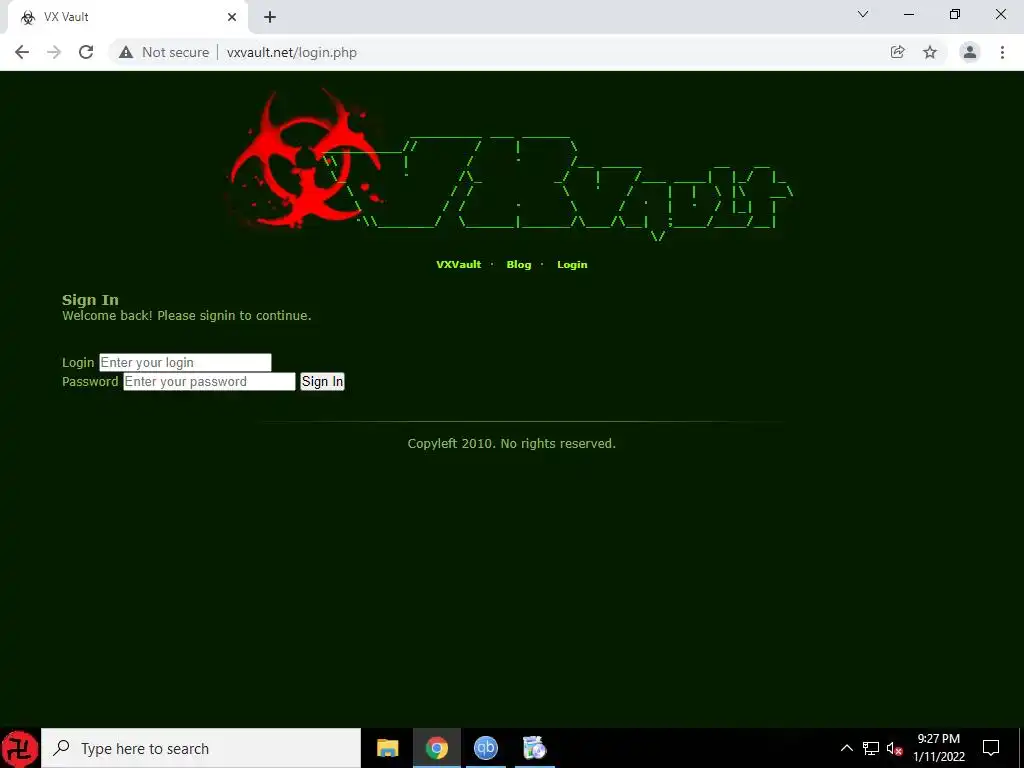Select the VX Vault browser tab
1024x768 pixels.
click(127, 18)
